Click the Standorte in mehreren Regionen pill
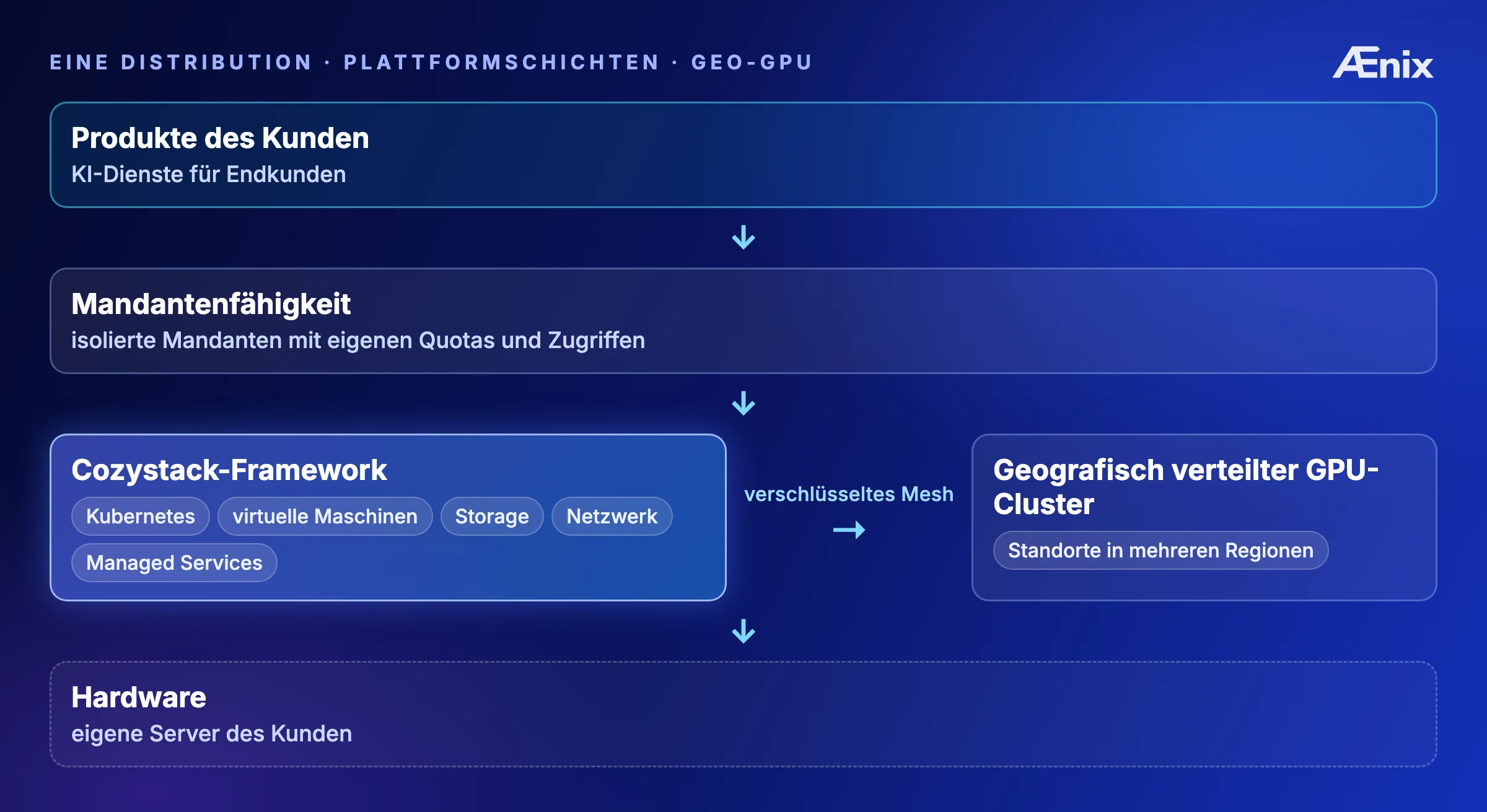Image resolution: width=1487 pixels, height=812 pixels. (1160, 550)
